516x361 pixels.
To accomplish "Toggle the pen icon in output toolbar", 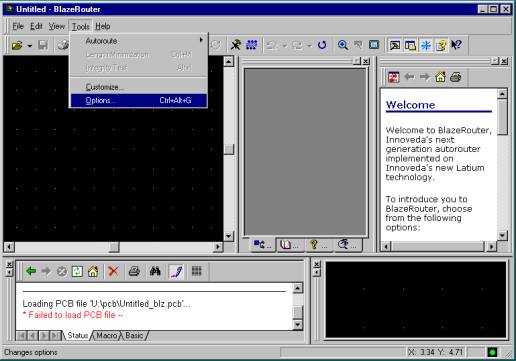I will coord(177,271).
